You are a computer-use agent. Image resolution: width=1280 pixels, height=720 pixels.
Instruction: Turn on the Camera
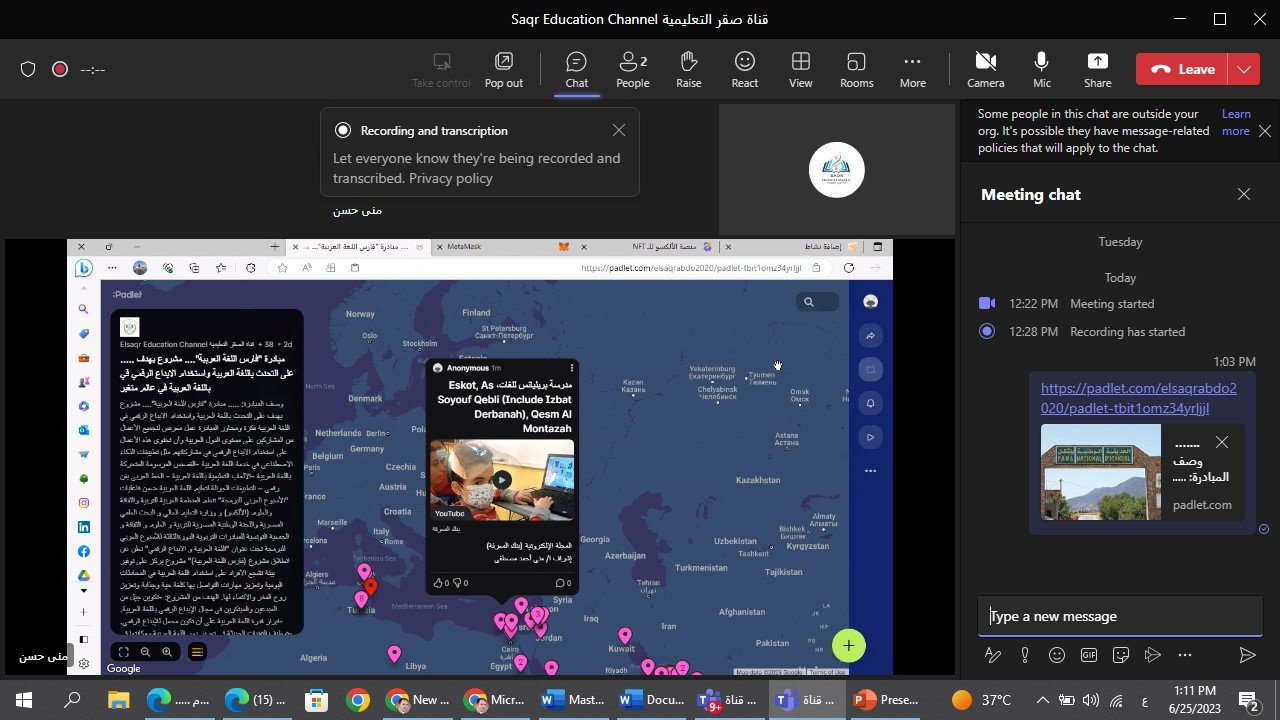pos(985,70)
